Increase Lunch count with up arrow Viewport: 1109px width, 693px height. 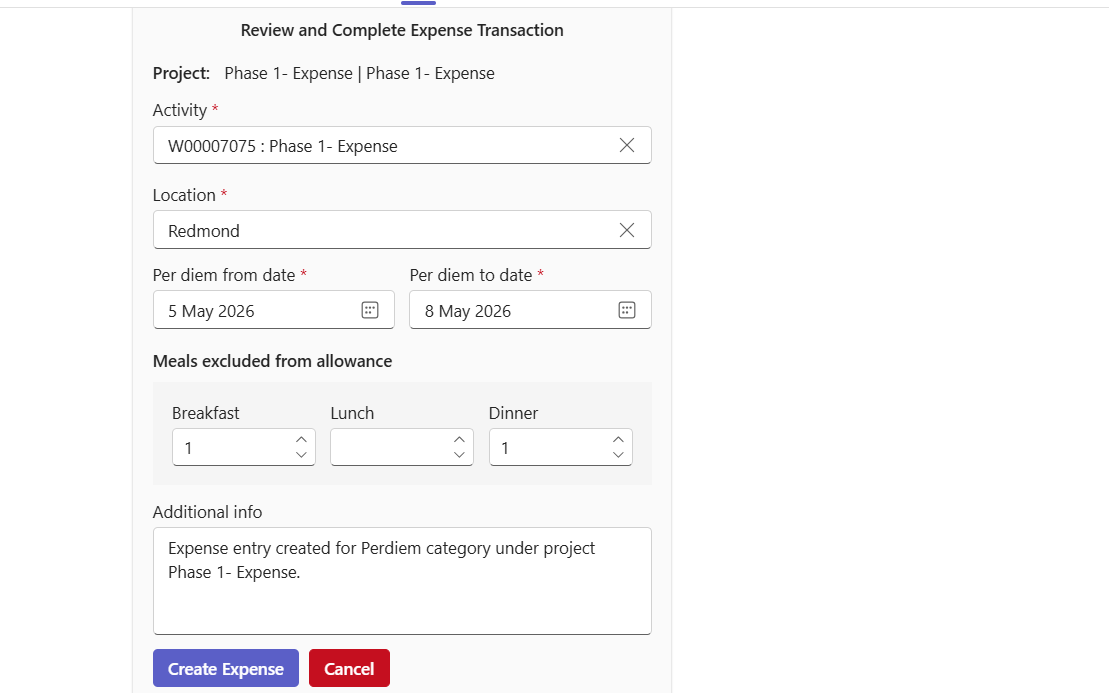coord(459,439)
